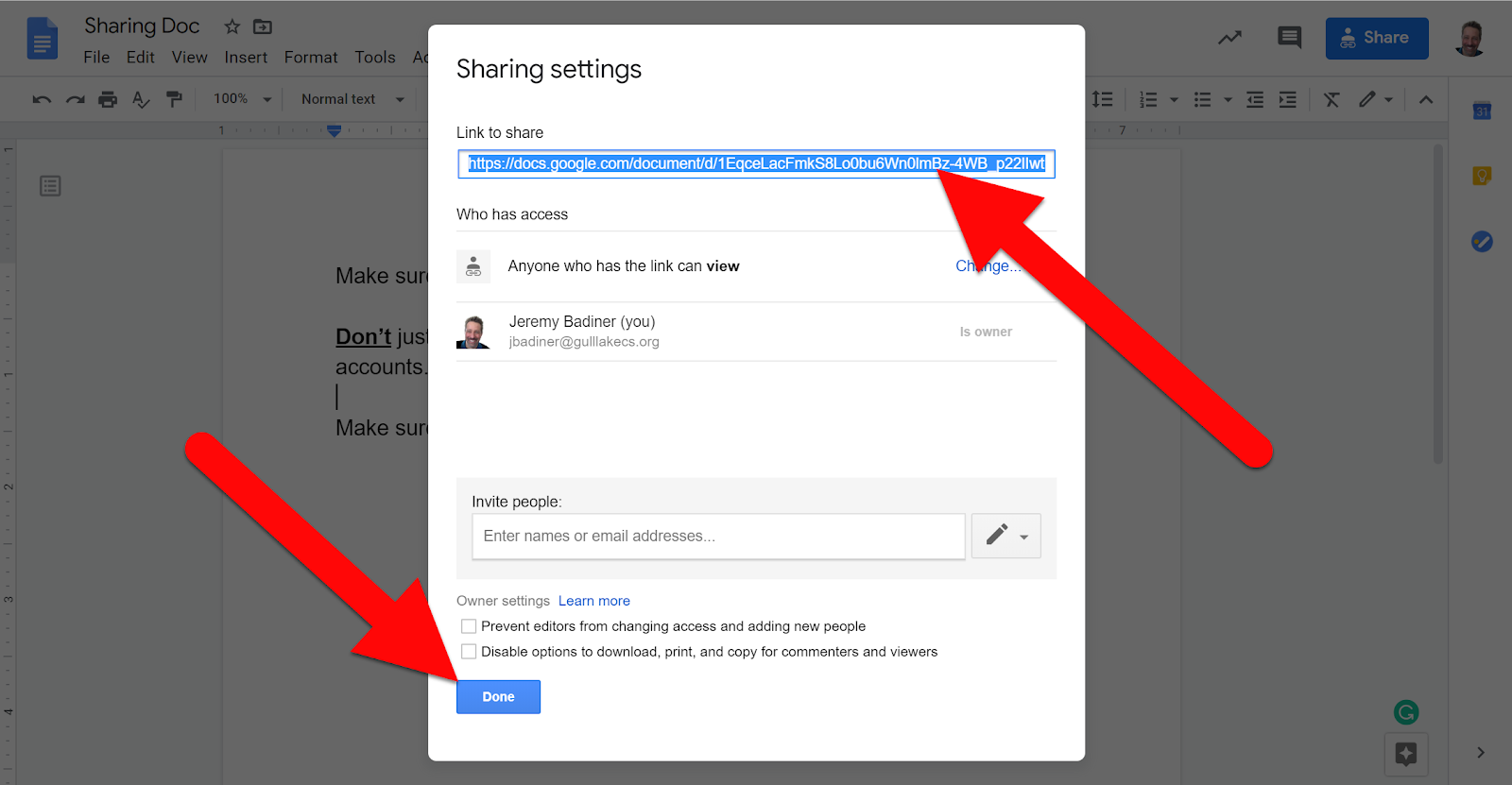This screenshot has width=1512, height=785.
Task: Open the View menu
Action: 190,58
